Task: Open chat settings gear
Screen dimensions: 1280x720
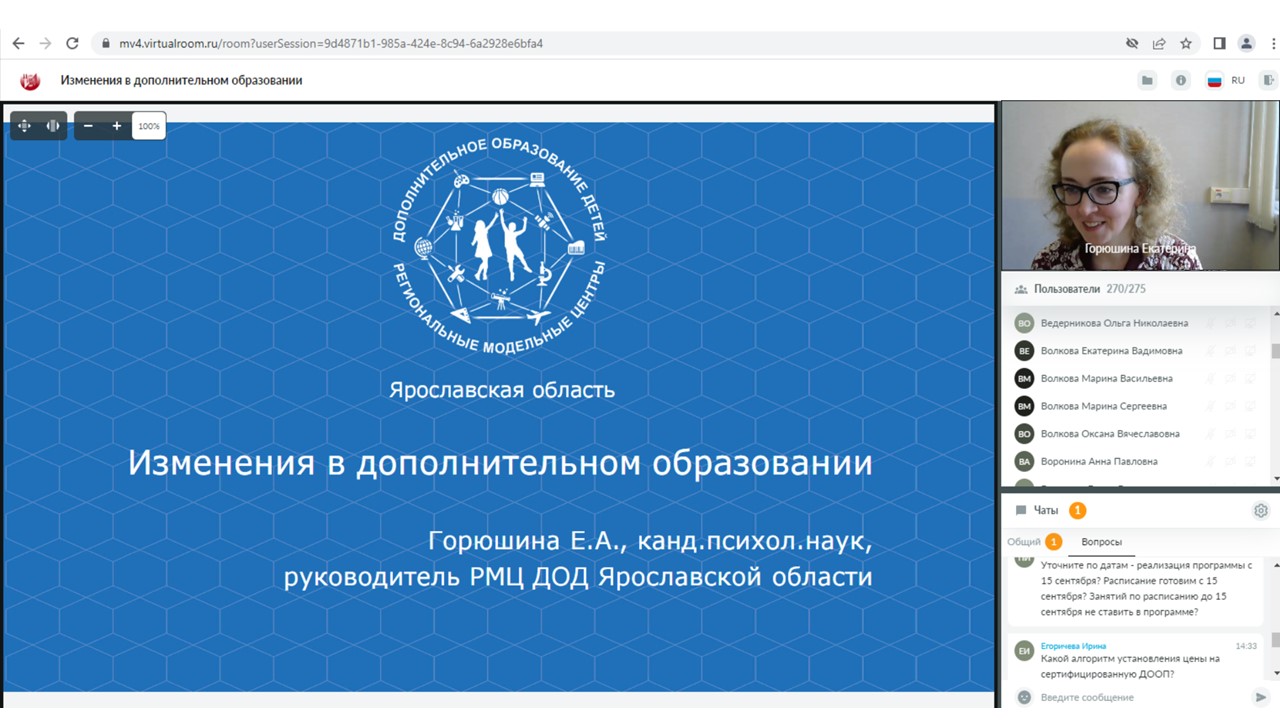Action: point(1261,510)
